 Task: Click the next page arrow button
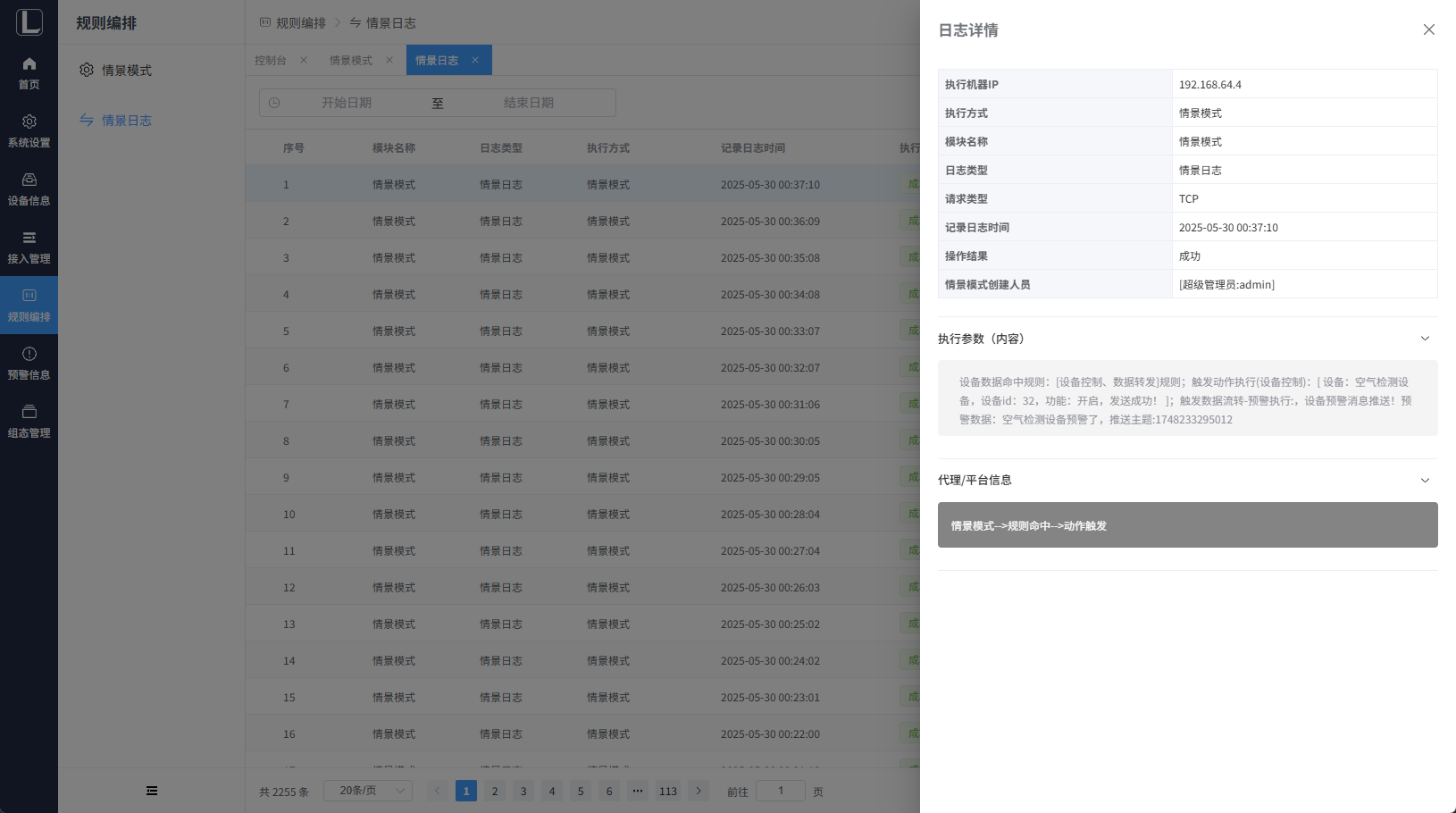click(x=699, y=791)
